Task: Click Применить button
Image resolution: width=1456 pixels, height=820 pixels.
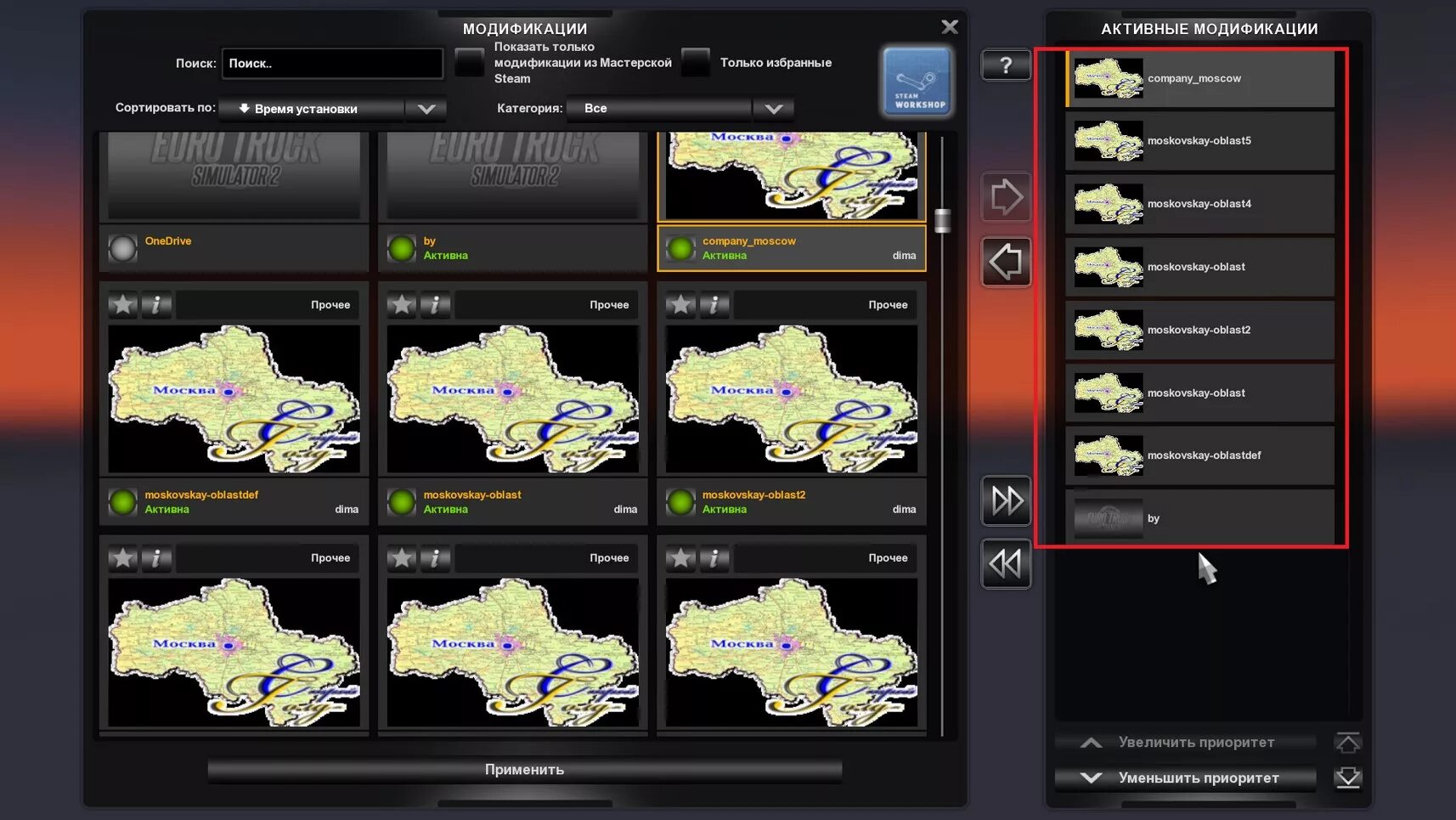Action: pyautogui.click(x=525, y=770)
